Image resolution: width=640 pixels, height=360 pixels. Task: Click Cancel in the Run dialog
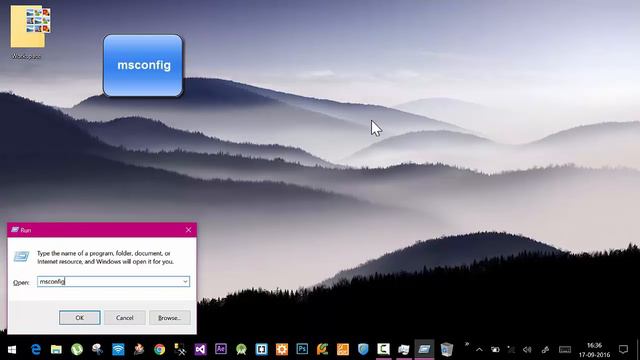(124, 318)
